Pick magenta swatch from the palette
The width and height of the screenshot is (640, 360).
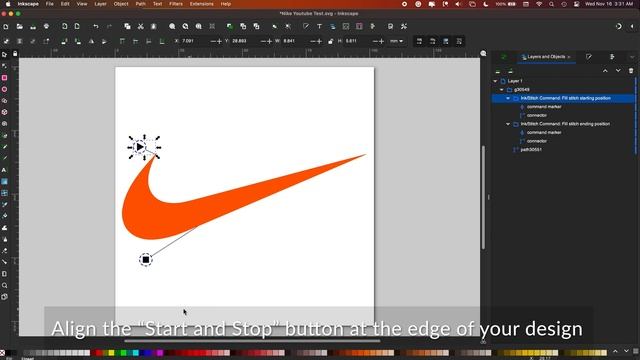coord(160,353)
